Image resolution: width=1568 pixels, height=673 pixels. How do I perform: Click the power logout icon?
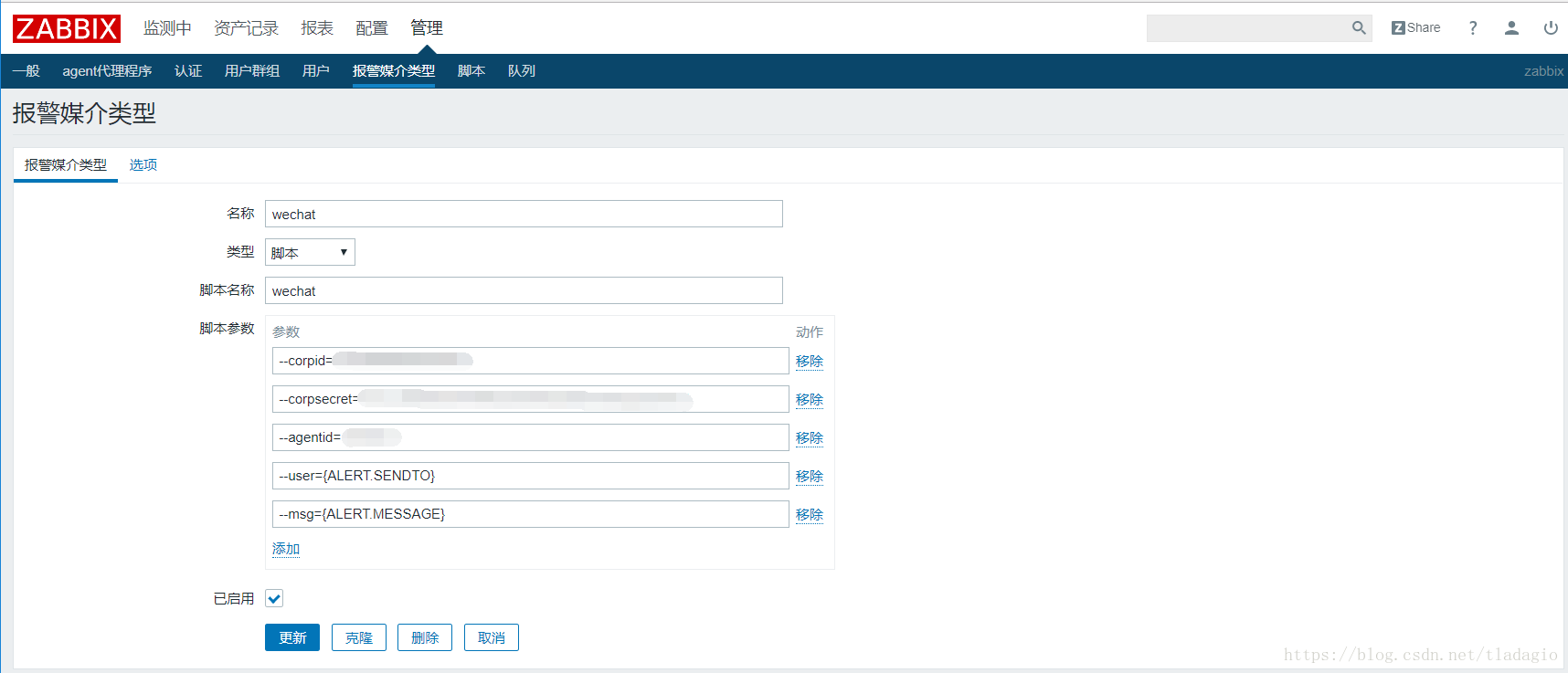click(x=1551, y=28)
